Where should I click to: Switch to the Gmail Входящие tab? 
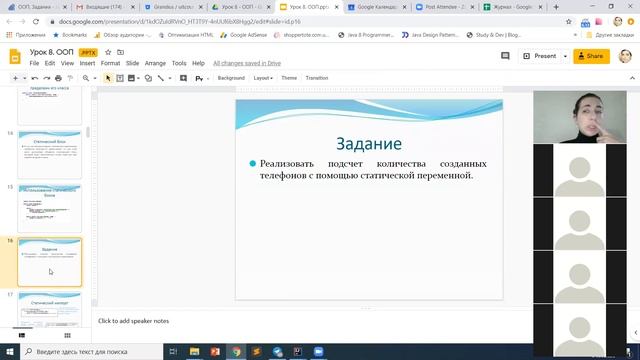click(104, 7)
